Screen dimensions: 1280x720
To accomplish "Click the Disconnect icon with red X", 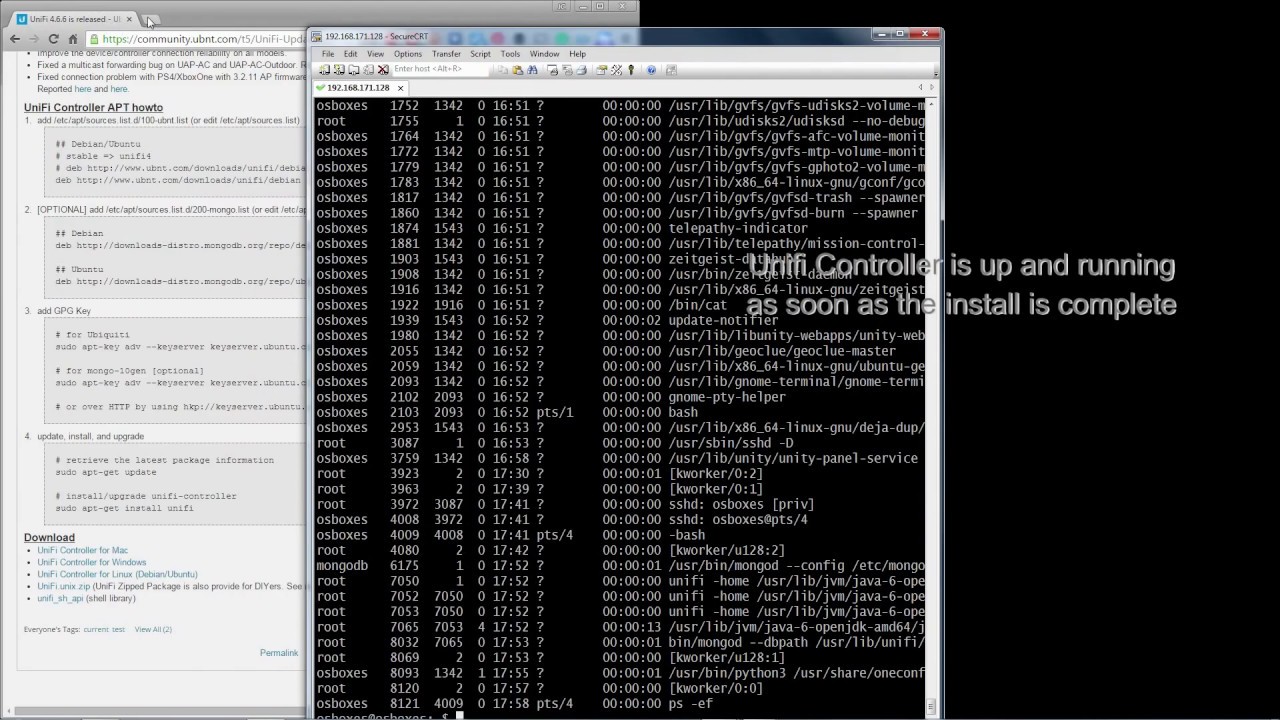I will [x=383, y=70].
